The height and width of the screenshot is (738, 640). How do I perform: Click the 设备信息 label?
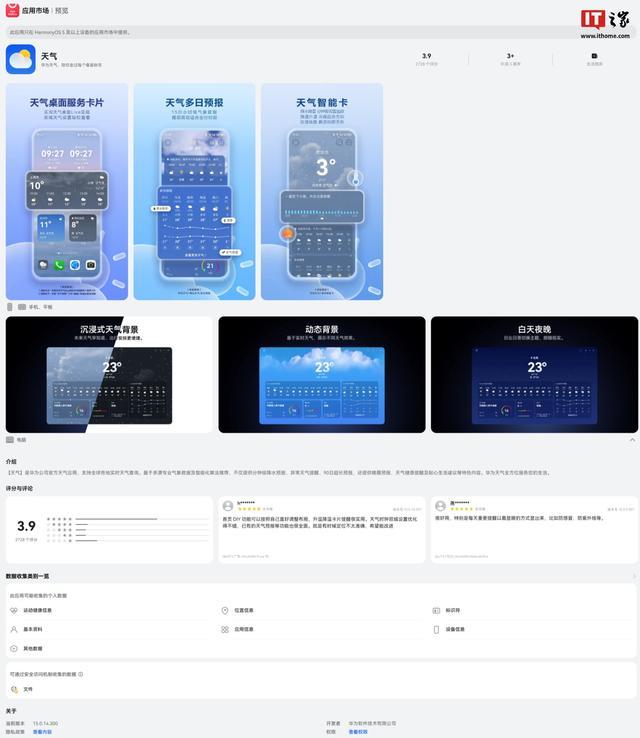pos(455,629)
